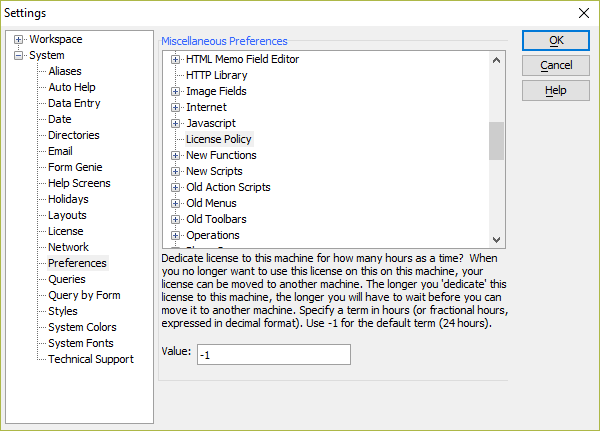
Task: Expand the Image Fields preferences node
Action: click(175, 91)
